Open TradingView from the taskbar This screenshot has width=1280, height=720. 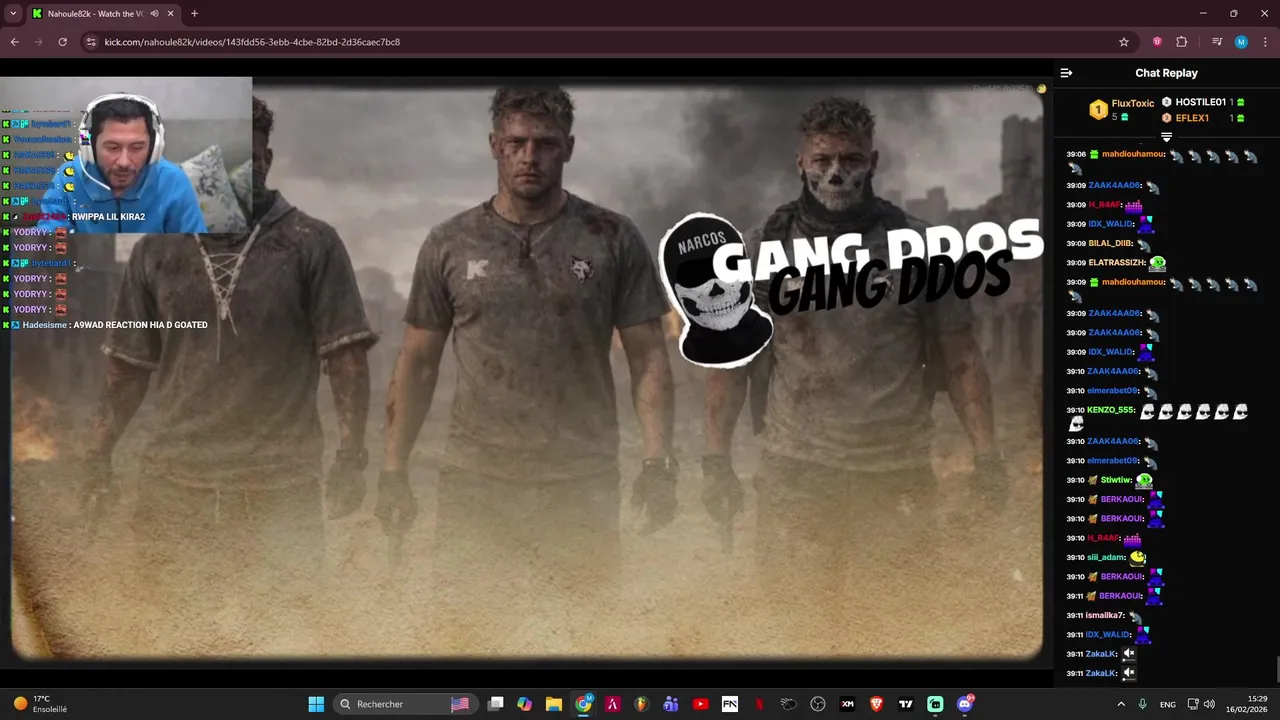(905, 704)
